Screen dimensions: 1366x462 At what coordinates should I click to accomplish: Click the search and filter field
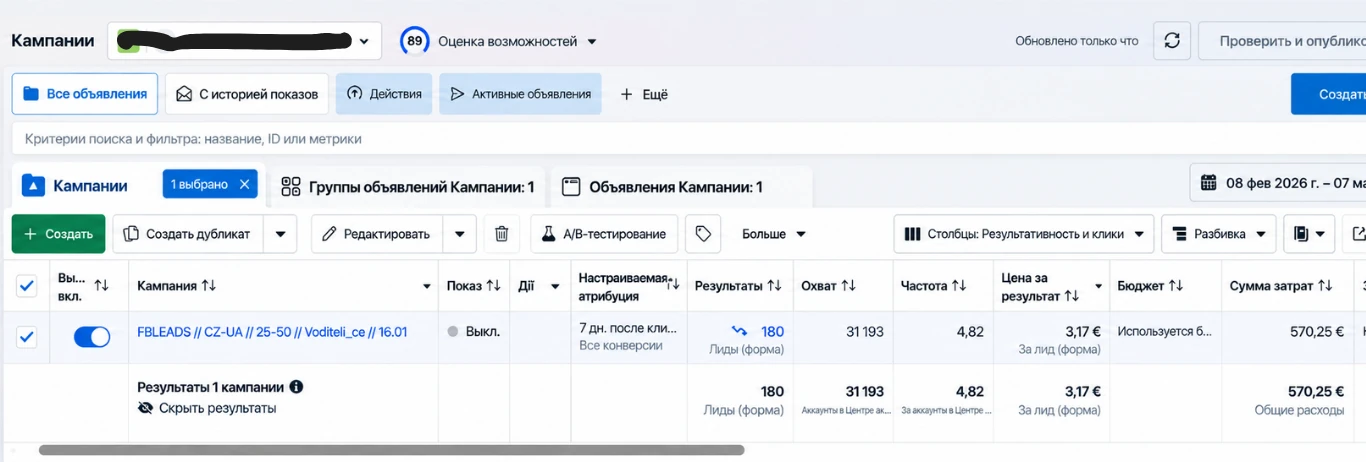click(x=689, y=139)
